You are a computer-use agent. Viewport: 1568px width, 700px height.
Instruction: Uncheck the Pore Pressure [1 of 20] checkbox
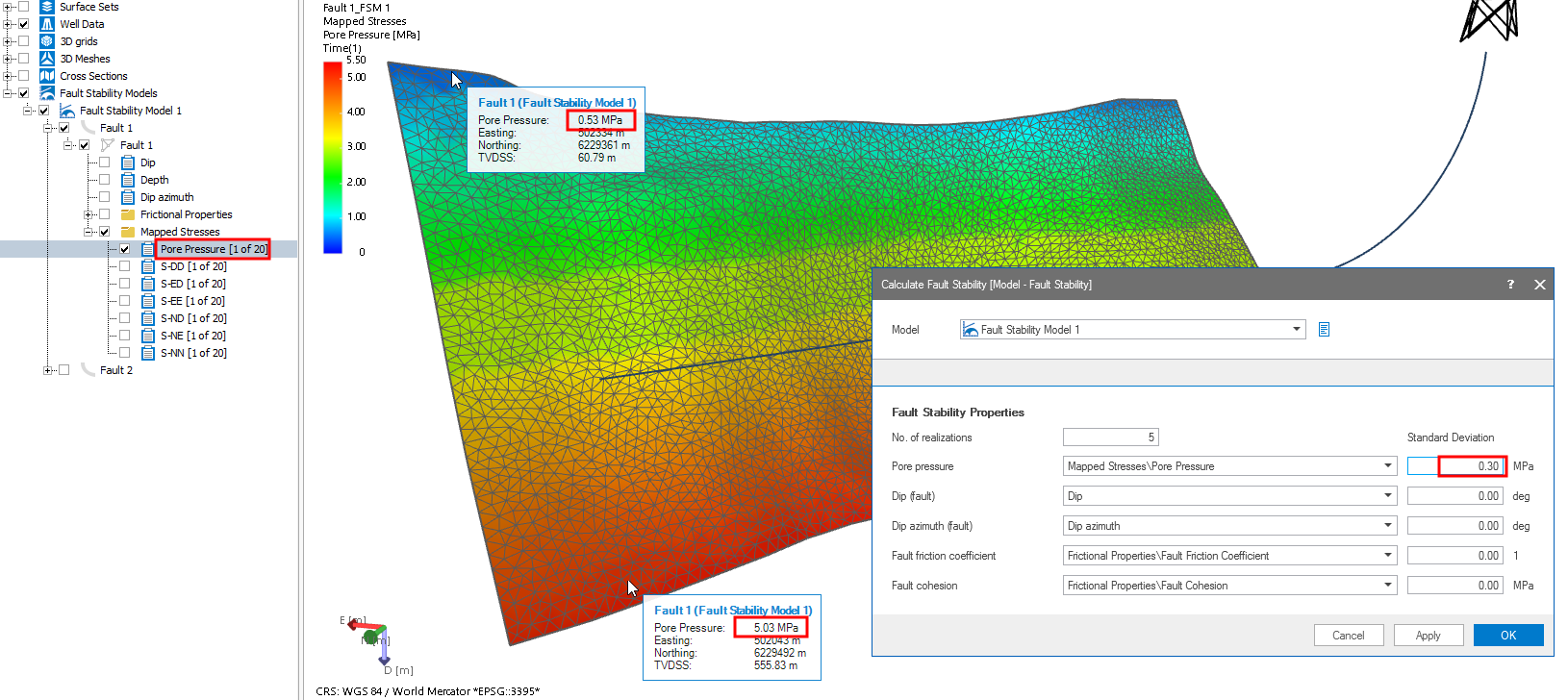[x=124, y=249]
